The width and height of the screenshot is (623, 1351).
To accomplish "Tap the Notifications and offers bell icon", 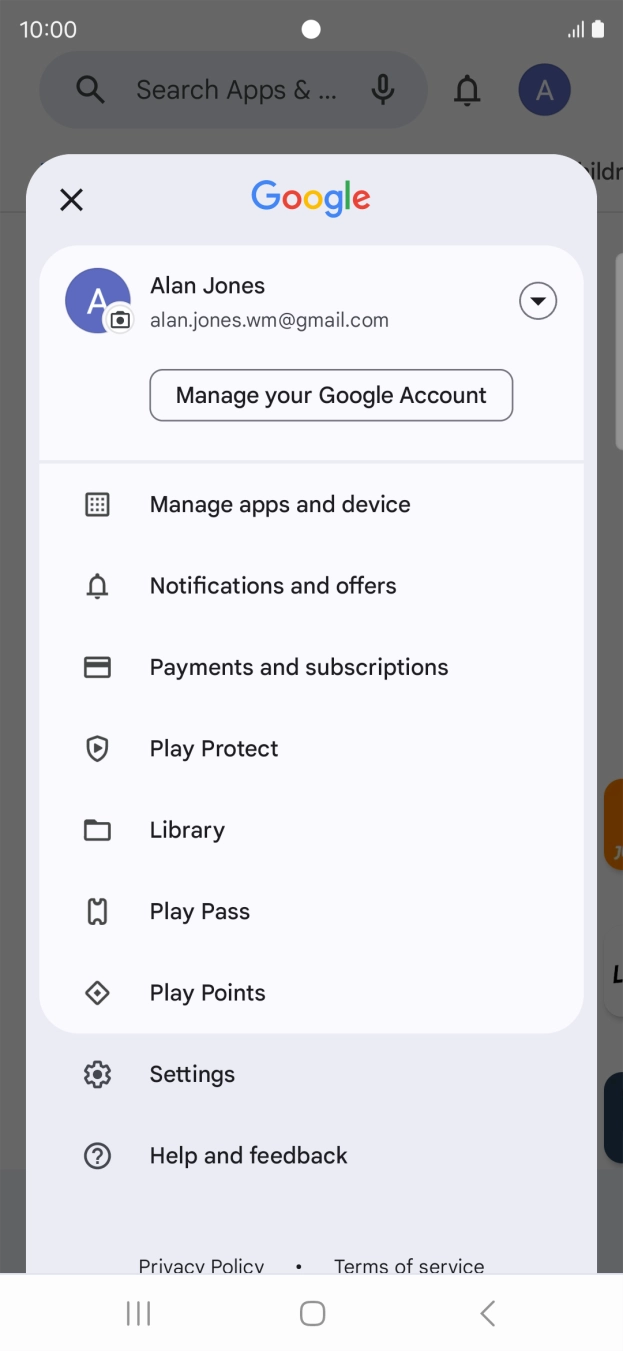I will pos(97,586).
